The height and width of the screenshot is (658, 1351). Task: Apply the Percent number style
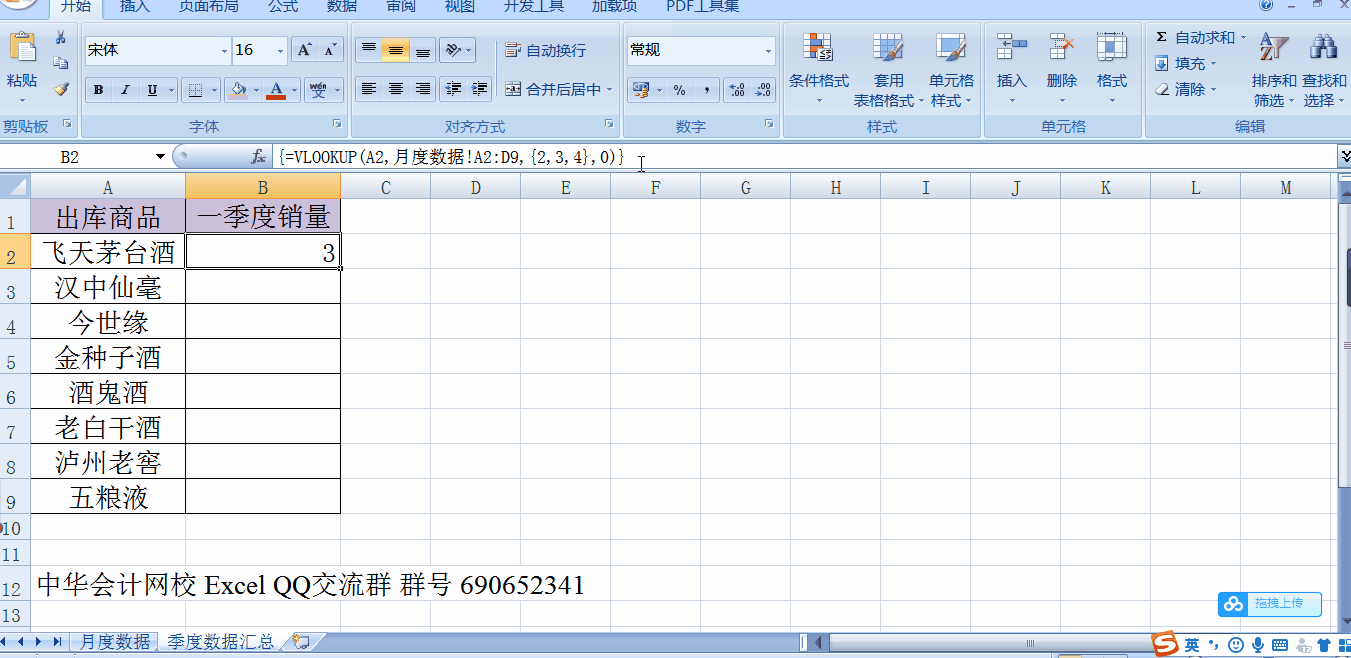tap(680, 90)
